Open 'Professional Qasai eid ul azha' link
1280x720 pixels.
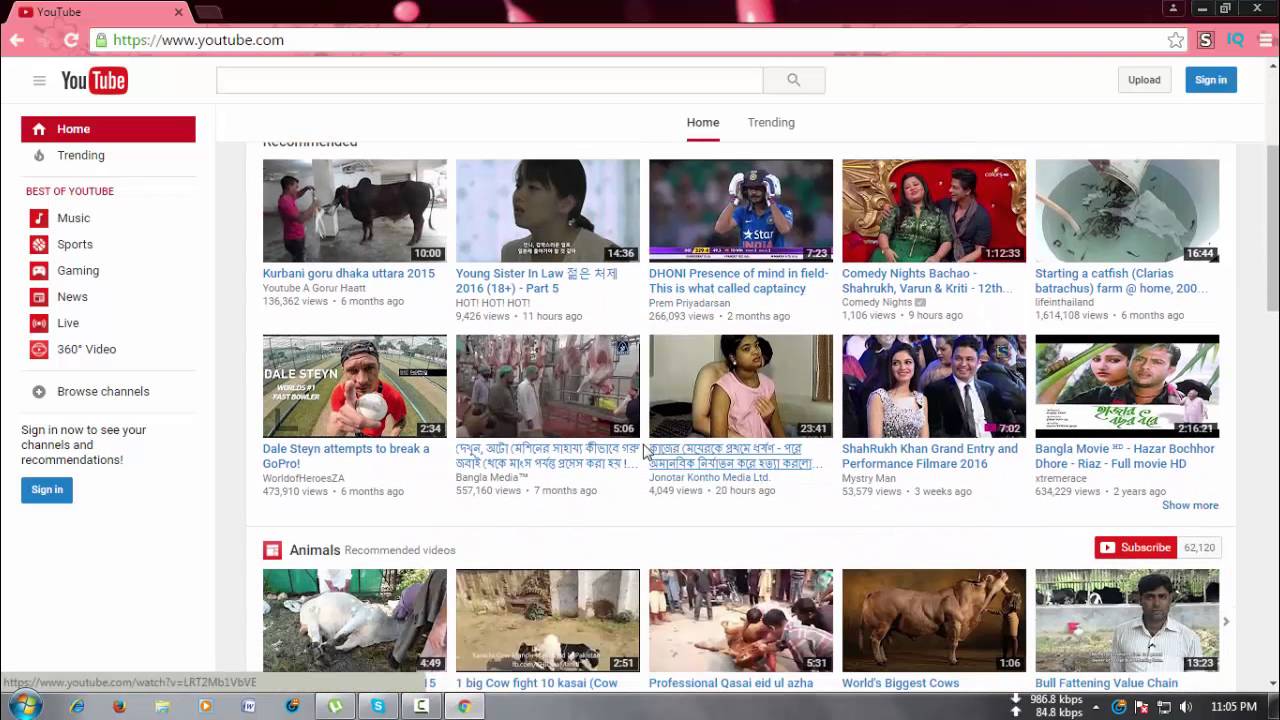pyautogui.click(x=731, y=683)
